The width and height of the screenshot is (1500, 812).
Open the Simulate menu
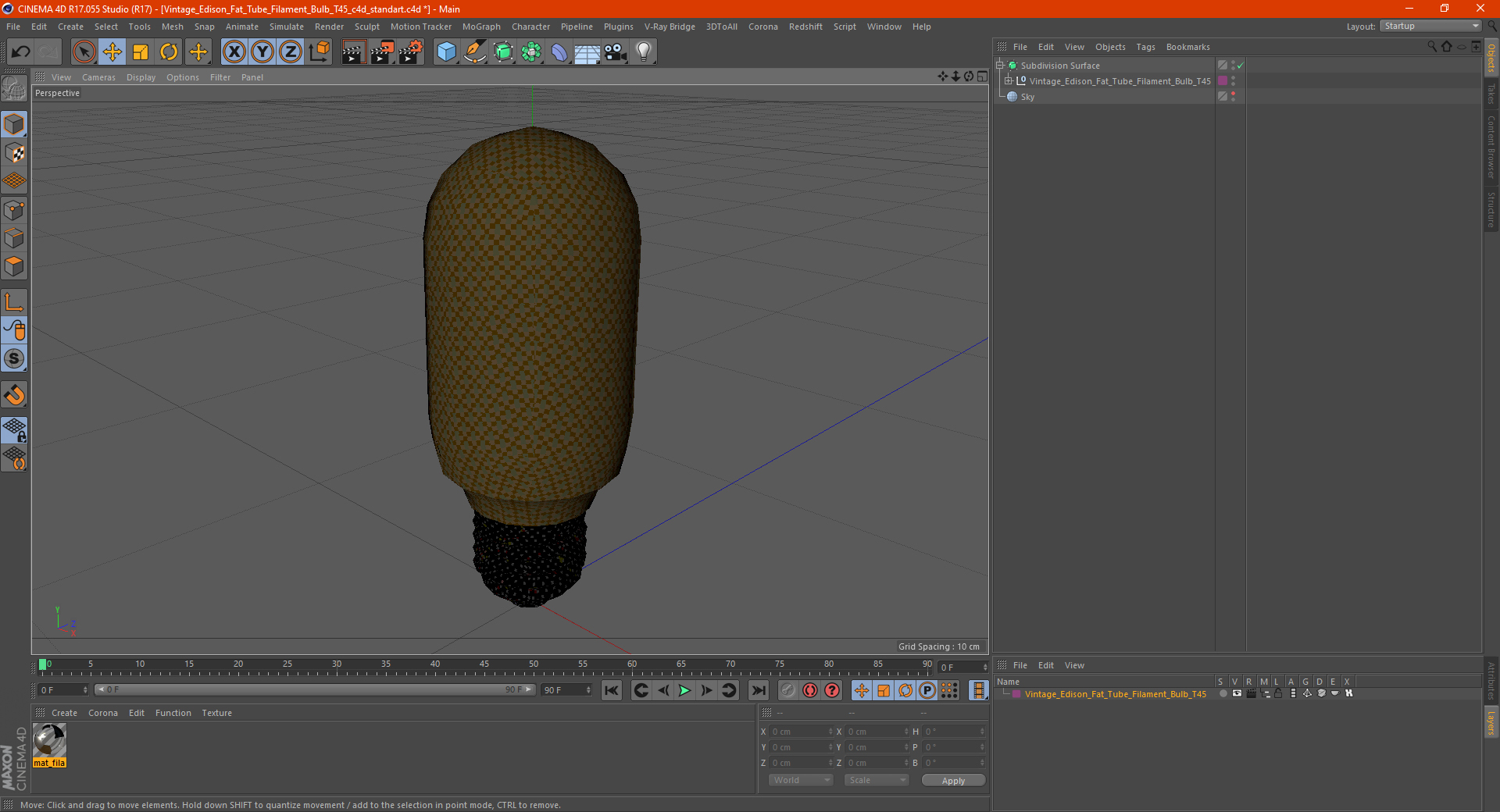tap(287, 27)
